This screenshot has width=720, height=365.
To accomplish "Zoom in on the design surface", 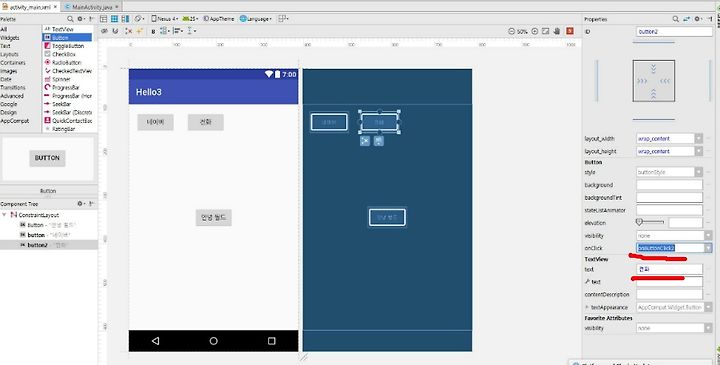I will pyautogui.click(x=534, y=31).
